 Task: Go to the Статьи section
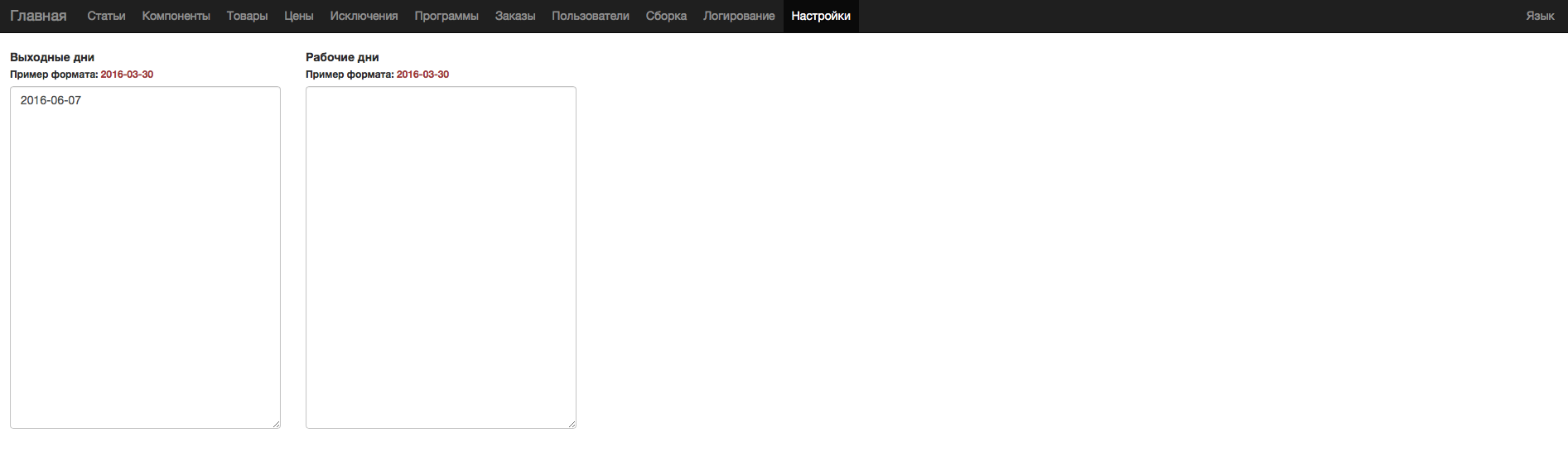106,16
